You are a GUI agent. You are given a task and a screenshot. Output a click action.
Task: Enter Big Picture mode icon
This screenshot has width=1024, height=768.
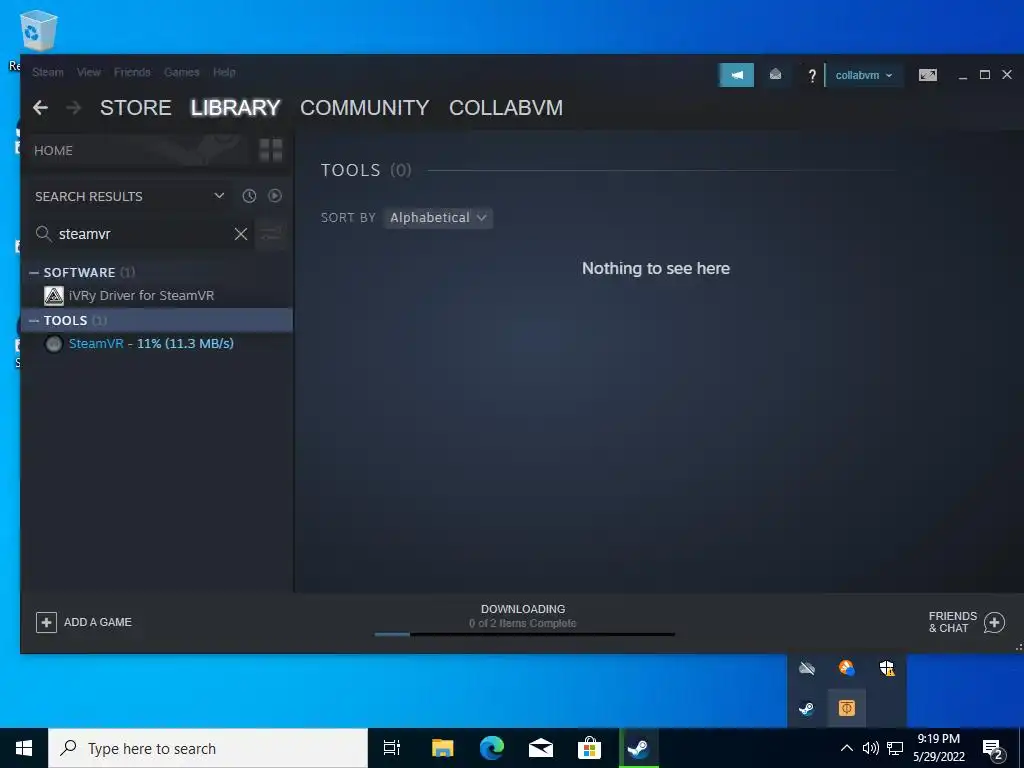tap(927, 75)
